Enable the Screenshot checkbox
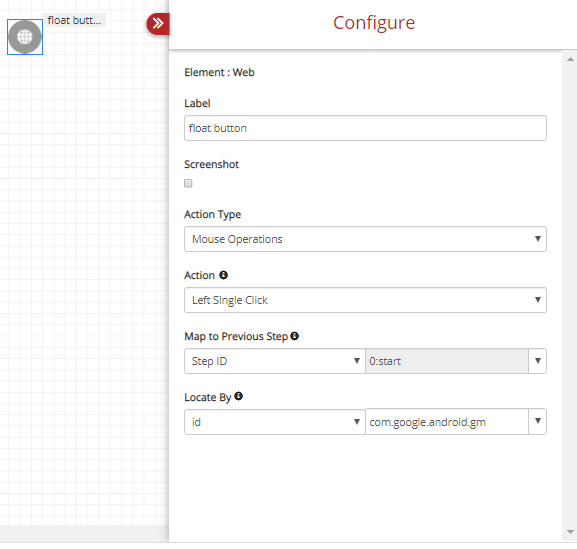 pyautogui.click(x=188, y=183)
